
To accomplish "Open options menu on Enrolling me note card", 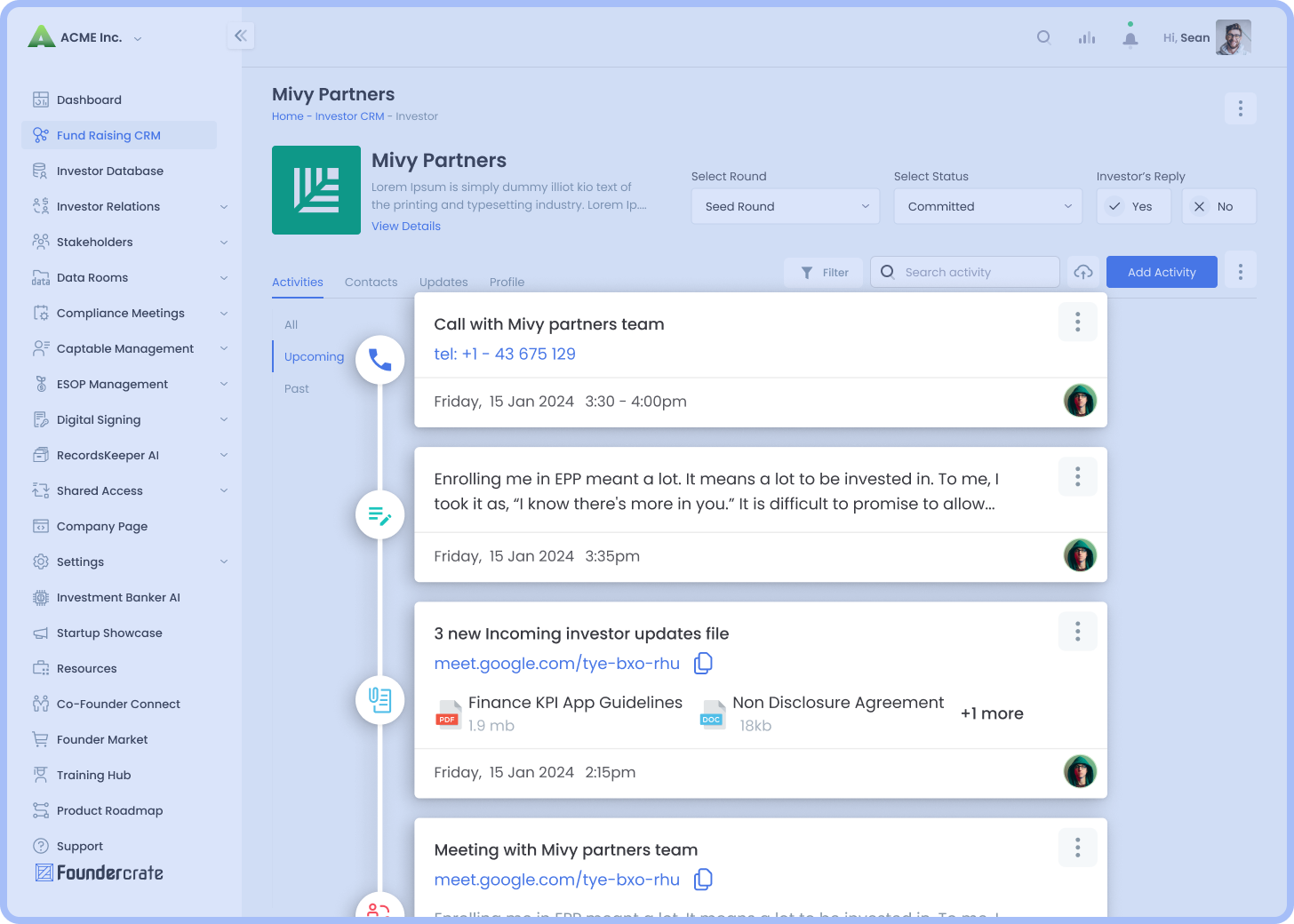I will tap(1078, 476).
